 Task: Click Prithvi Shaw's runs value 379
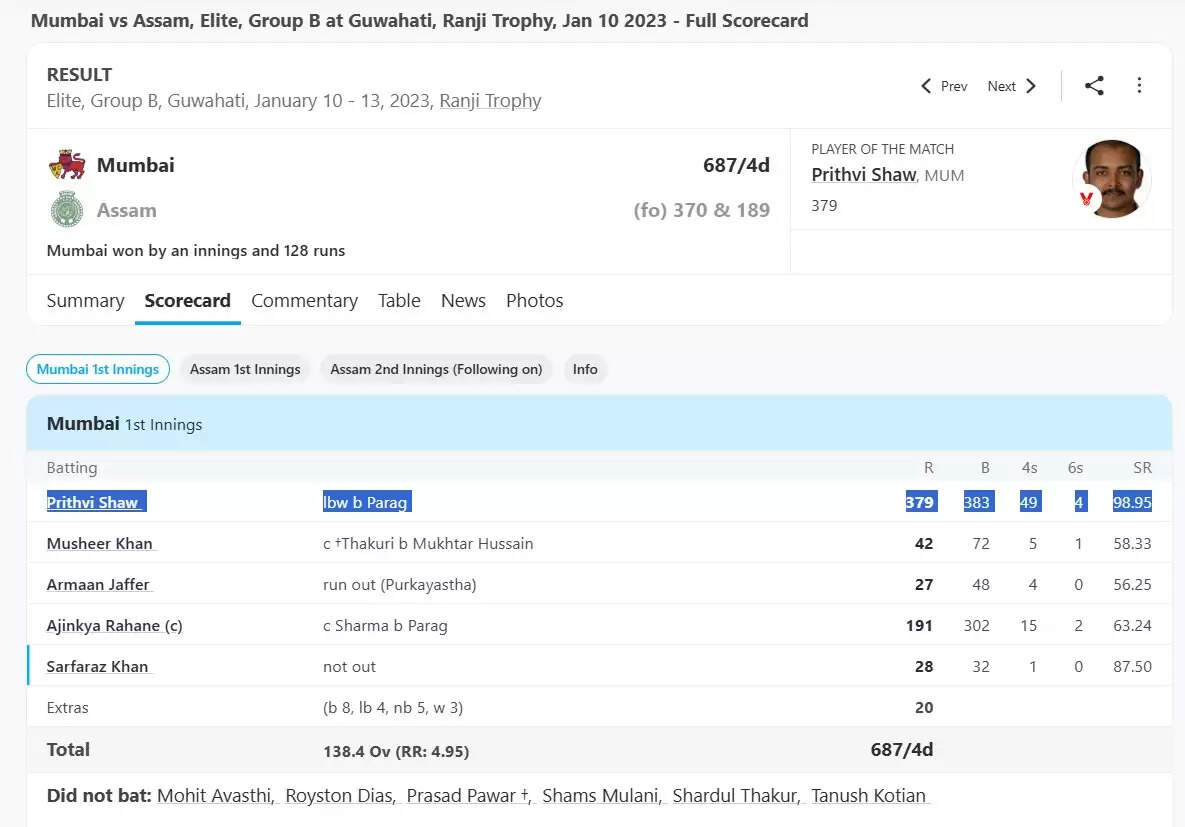point(920,503)
